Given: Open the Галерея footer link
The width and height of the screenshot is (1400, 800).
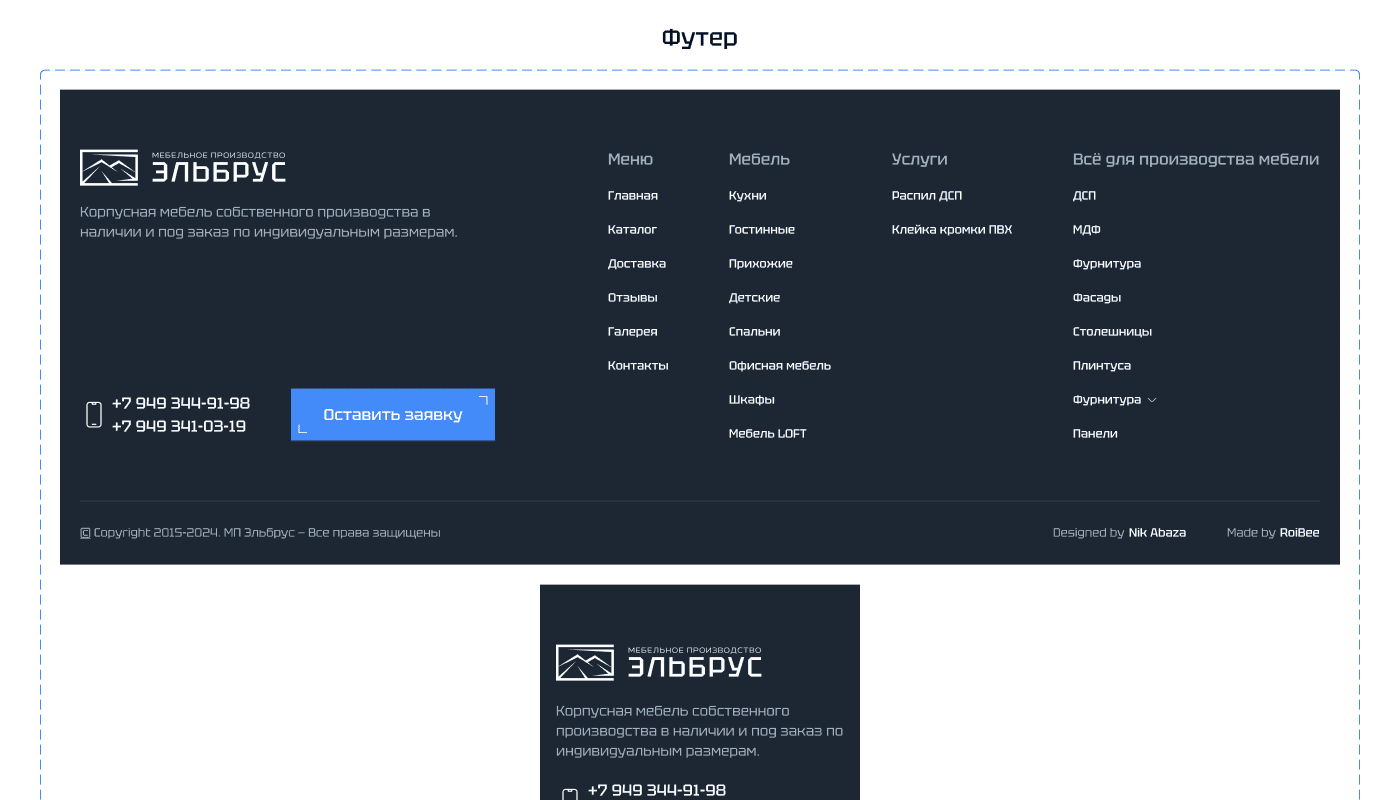Looking at the screenshot, I should (633, 332).
